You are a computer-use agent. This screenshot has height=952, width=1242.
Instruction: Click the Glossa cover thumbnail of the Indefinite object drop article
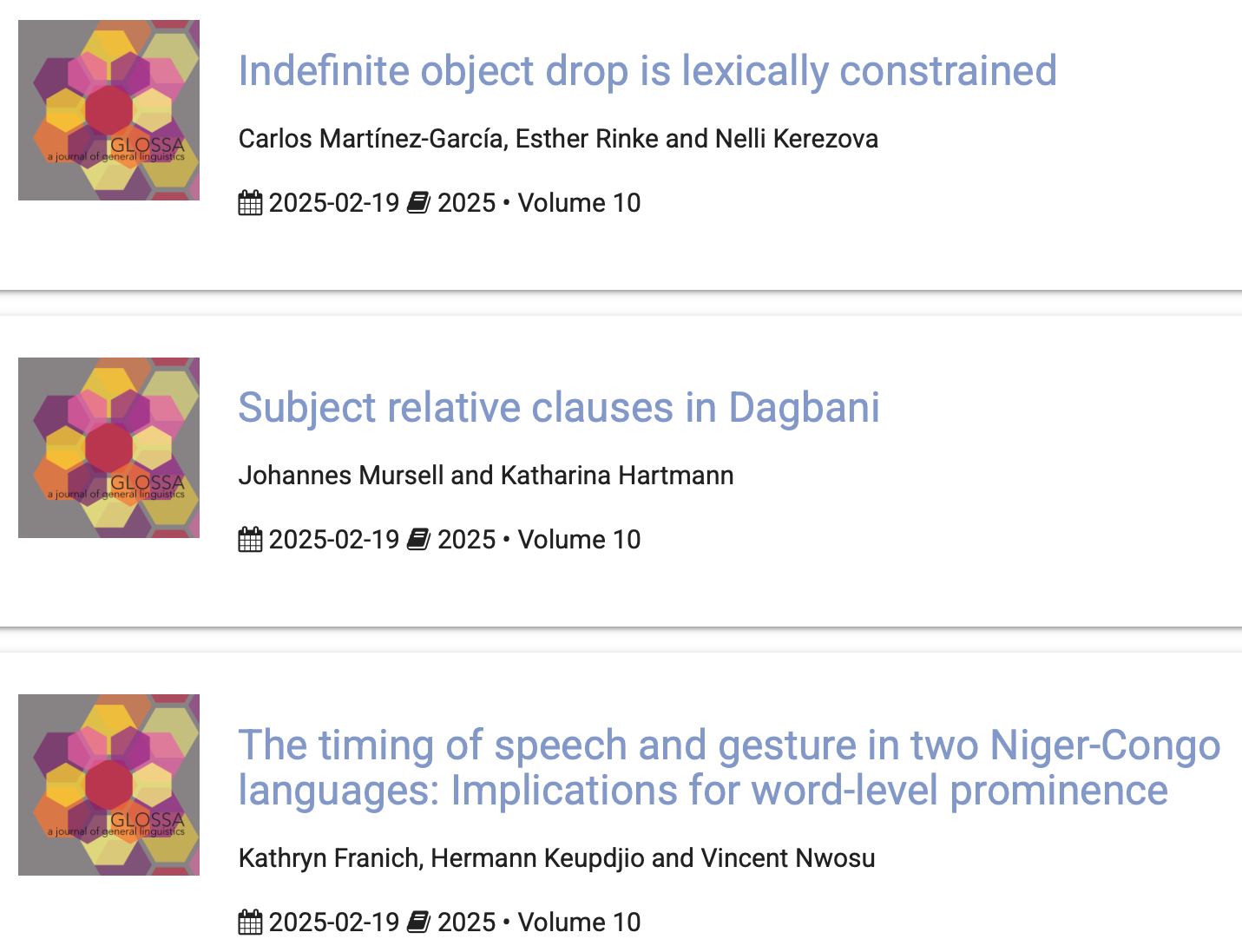(108, 110)
